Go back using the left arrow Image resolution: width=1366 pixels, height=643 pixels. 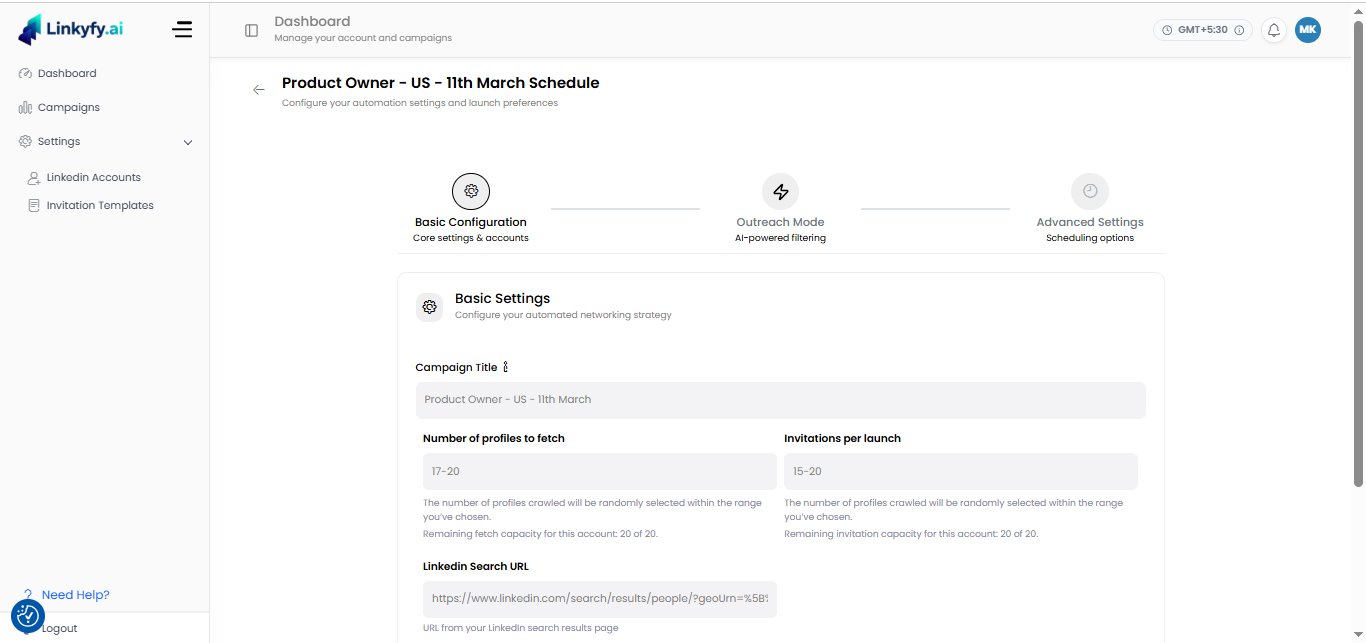point(259,89)
